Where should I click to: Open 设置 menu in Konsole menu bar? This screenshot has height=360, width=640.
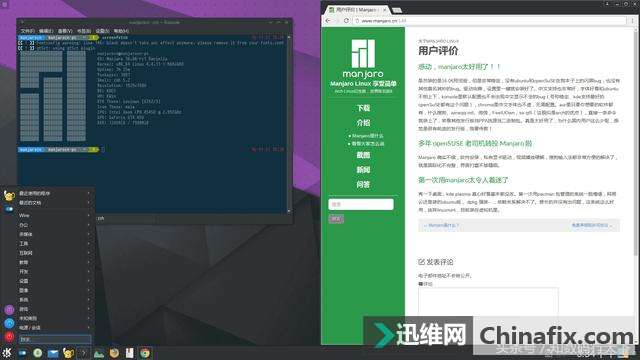point(102,31)
